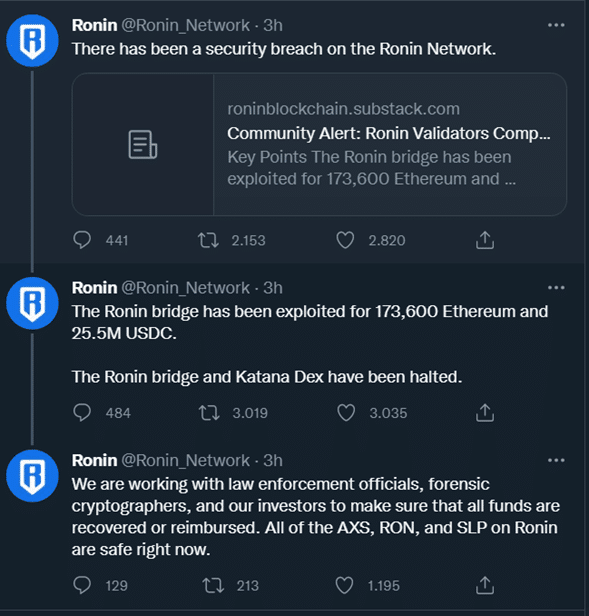The height and width of the screenshot is (616, 589).
Task: Like the Katana Dex halted tweet
Action: point(346,412)
